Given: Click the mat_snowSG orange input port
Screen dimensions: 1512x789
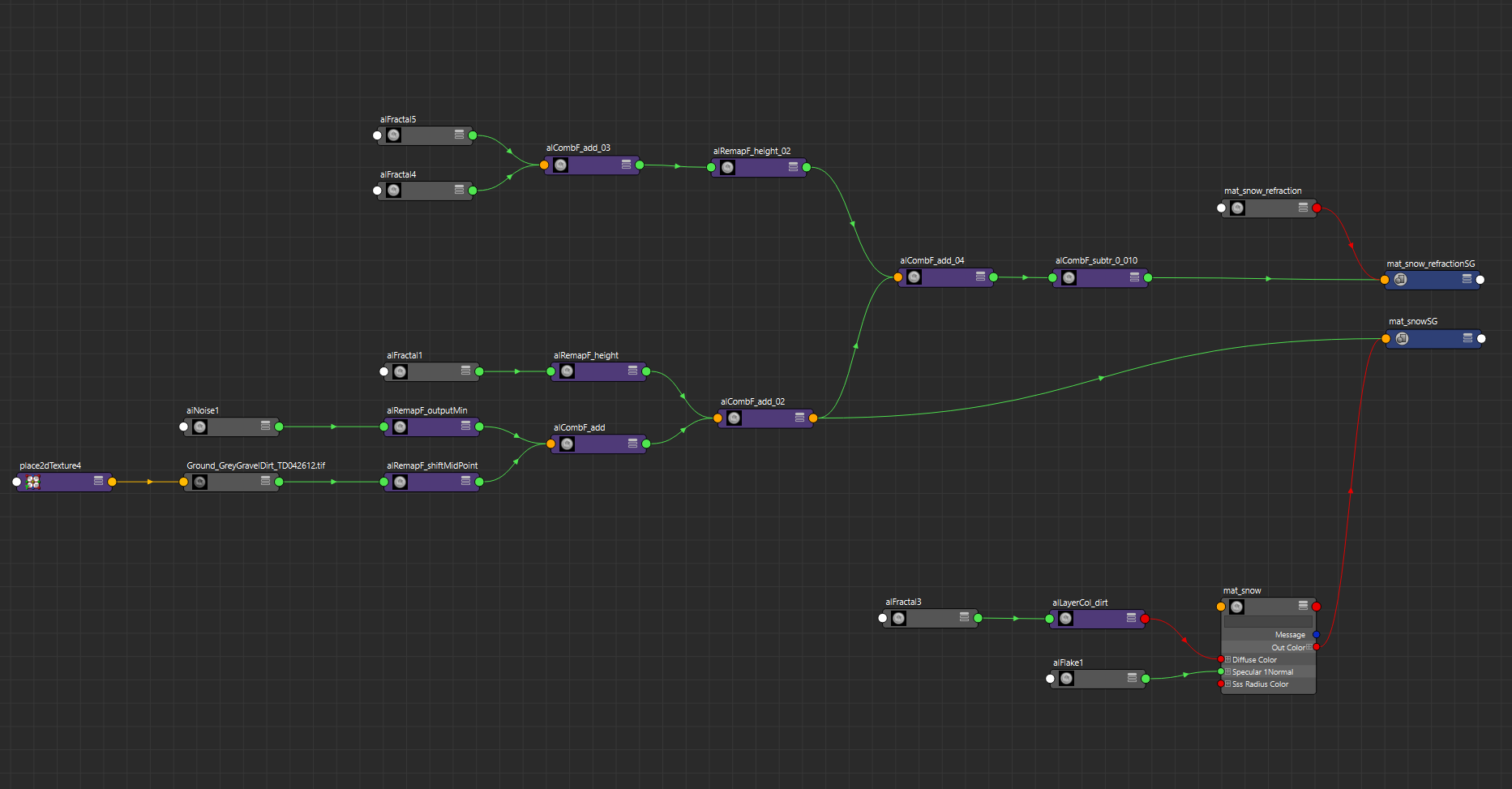Looking at the screenshot, I should 1386,339.
